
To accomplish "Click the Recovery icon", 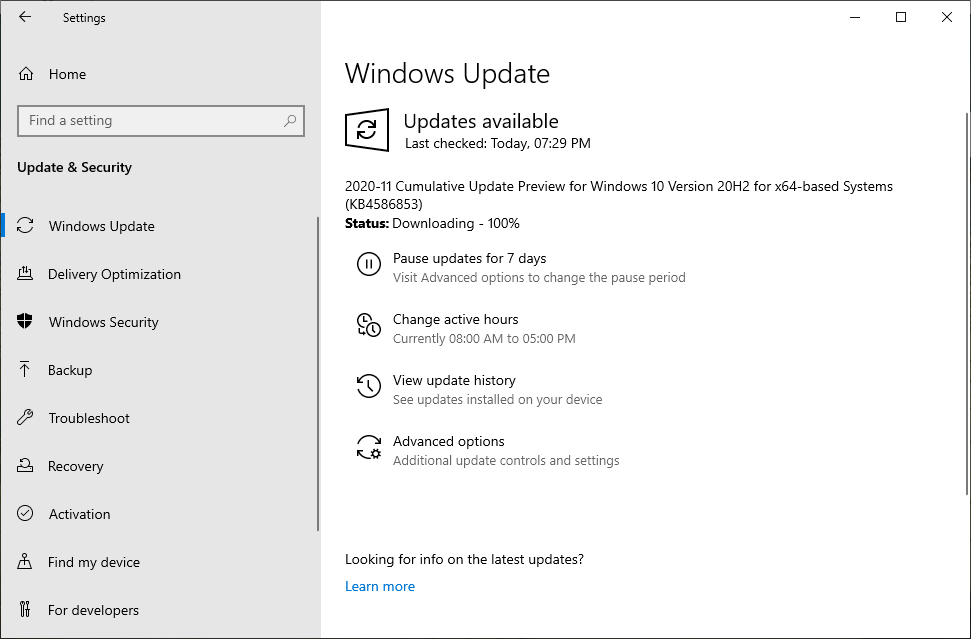I will 25,466.
